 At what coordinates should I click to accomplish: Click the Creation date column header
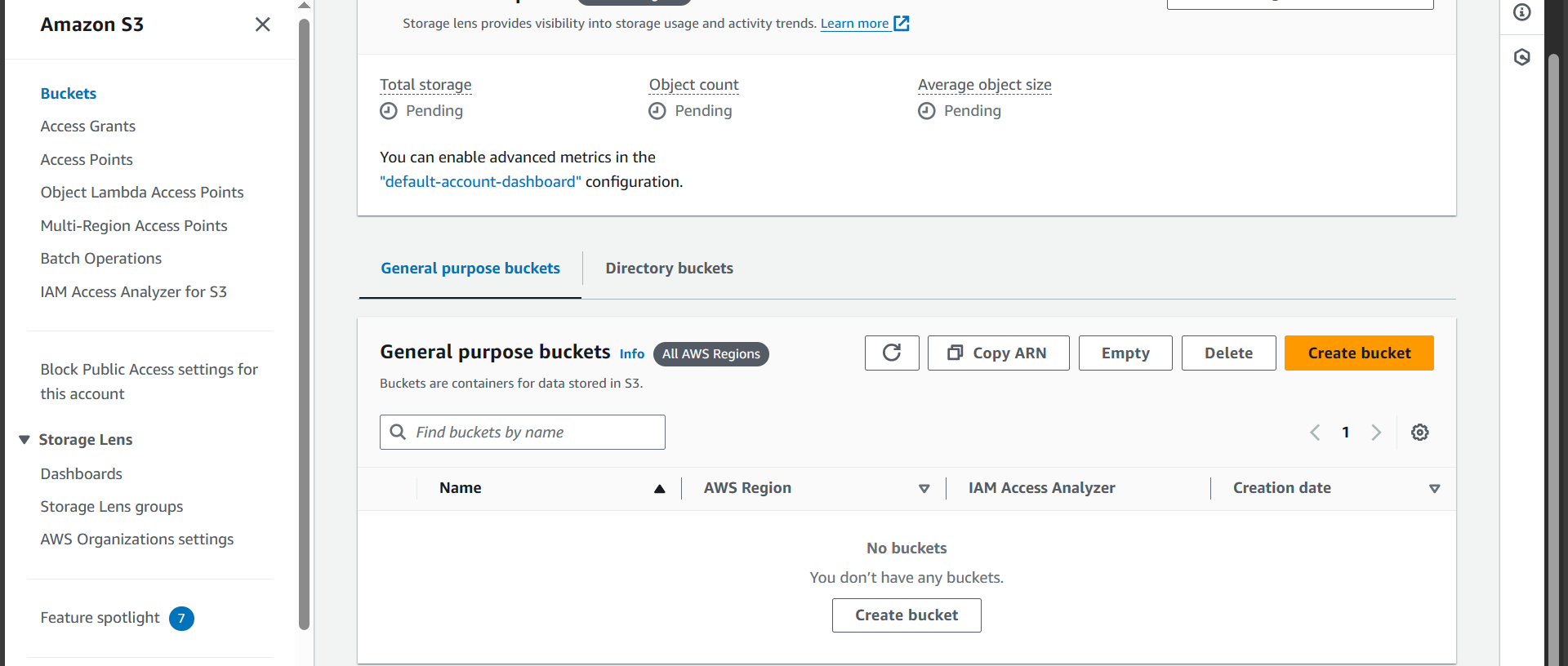pos(1282,488)
